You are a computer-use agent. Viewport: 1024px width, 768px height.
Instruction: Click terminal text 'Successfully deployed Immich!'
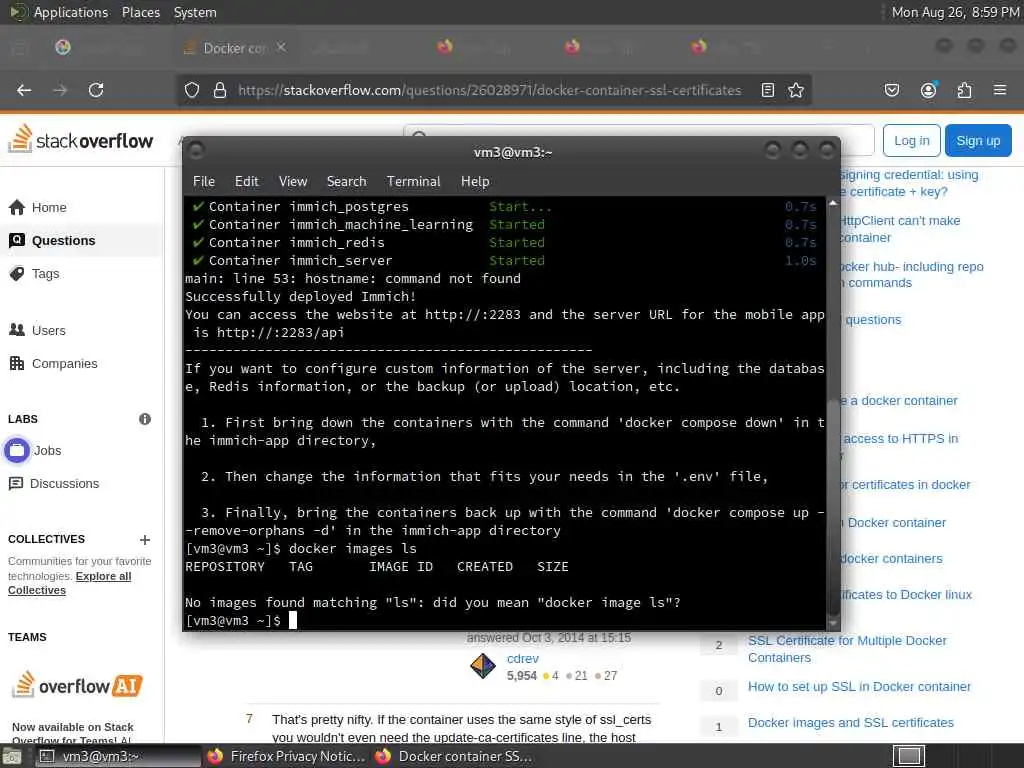point(300,296)
